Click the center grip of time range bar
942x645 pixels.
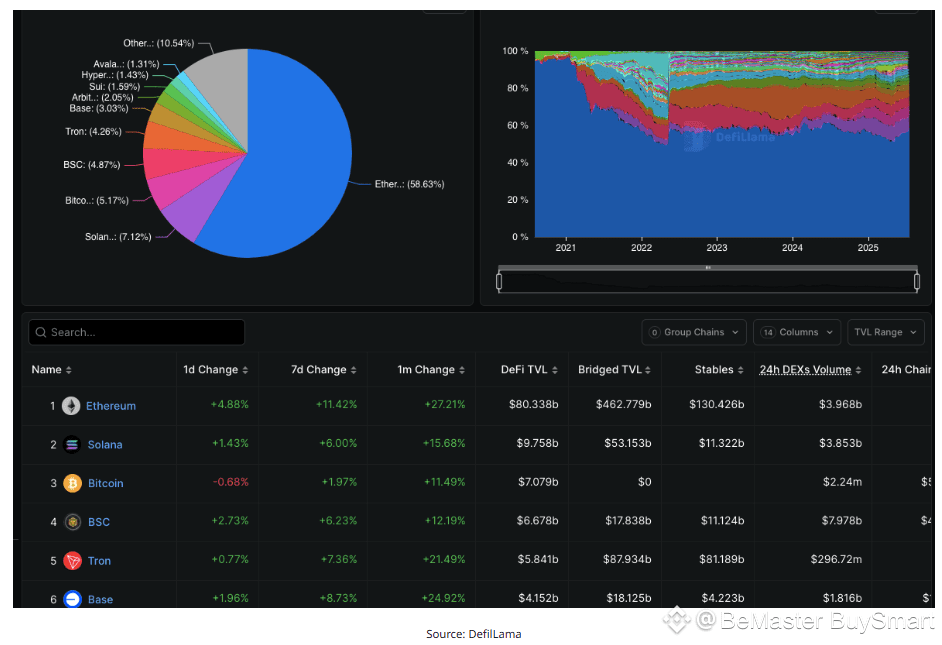(x=708, y=267)
